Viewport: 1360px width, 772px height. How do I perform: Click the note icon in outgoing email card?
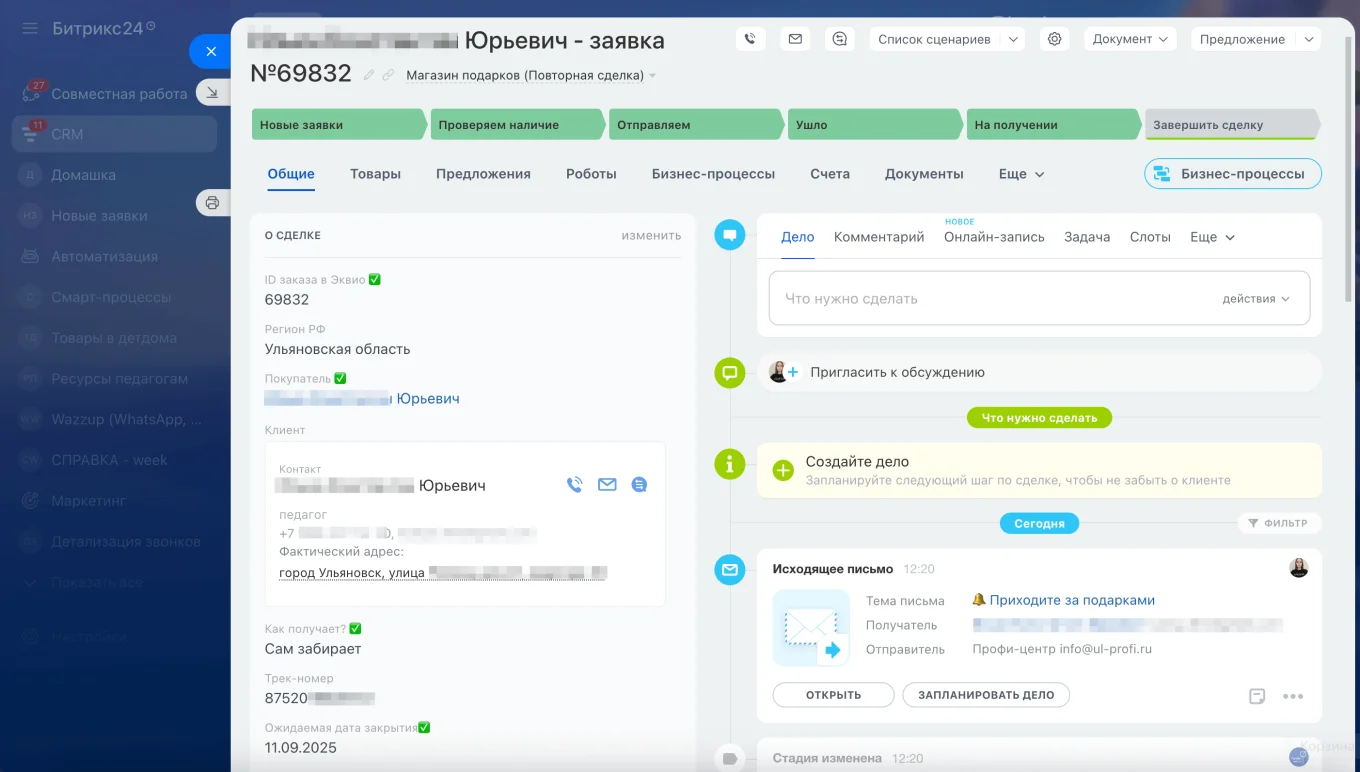(1257, 696)
